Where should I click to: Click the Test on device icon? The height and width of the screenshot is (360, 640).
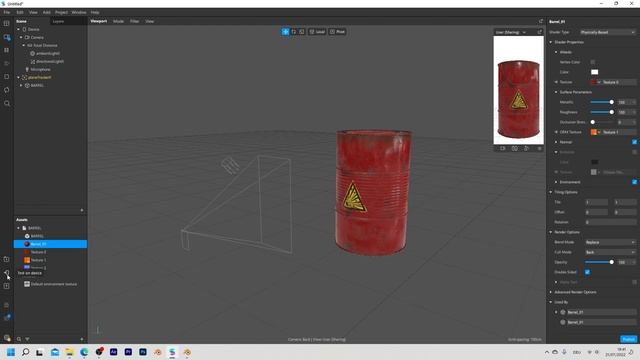pos(7,272)
